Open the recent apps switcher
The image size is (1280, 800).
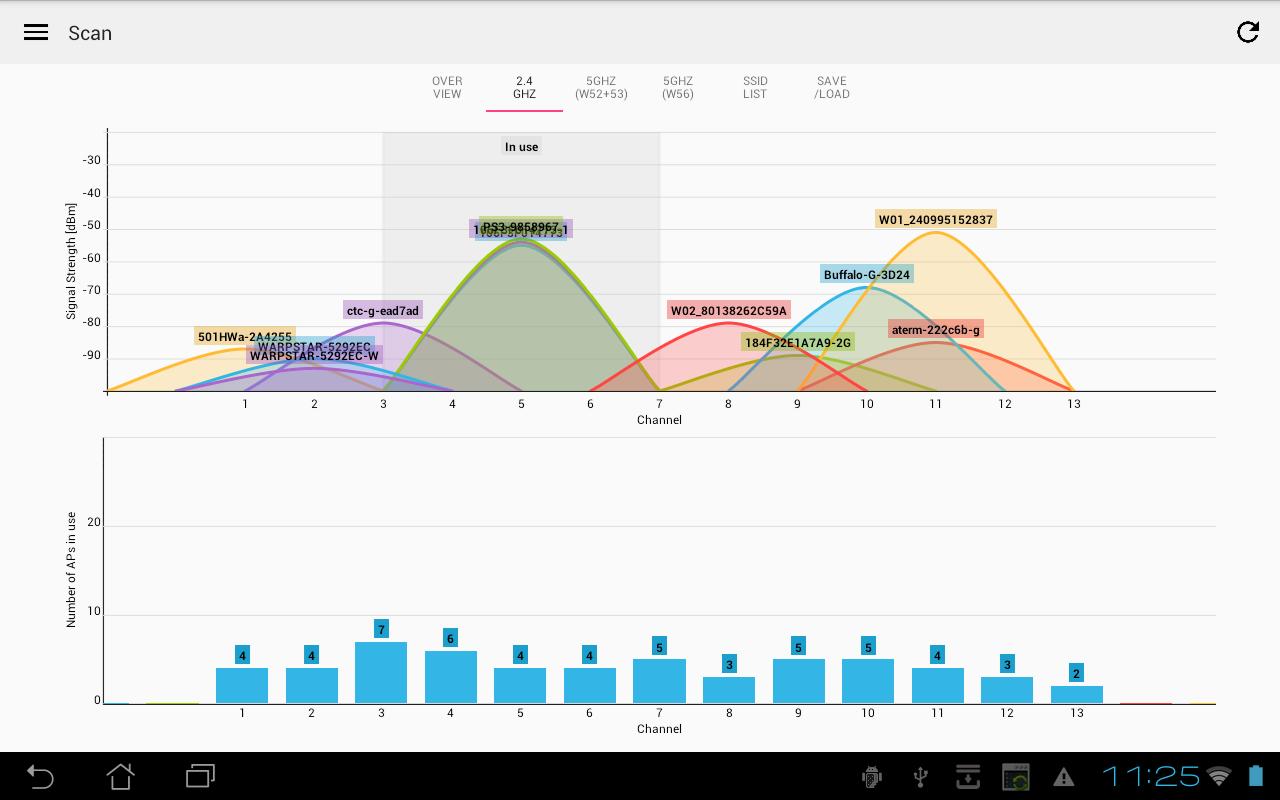pos(200,776)
